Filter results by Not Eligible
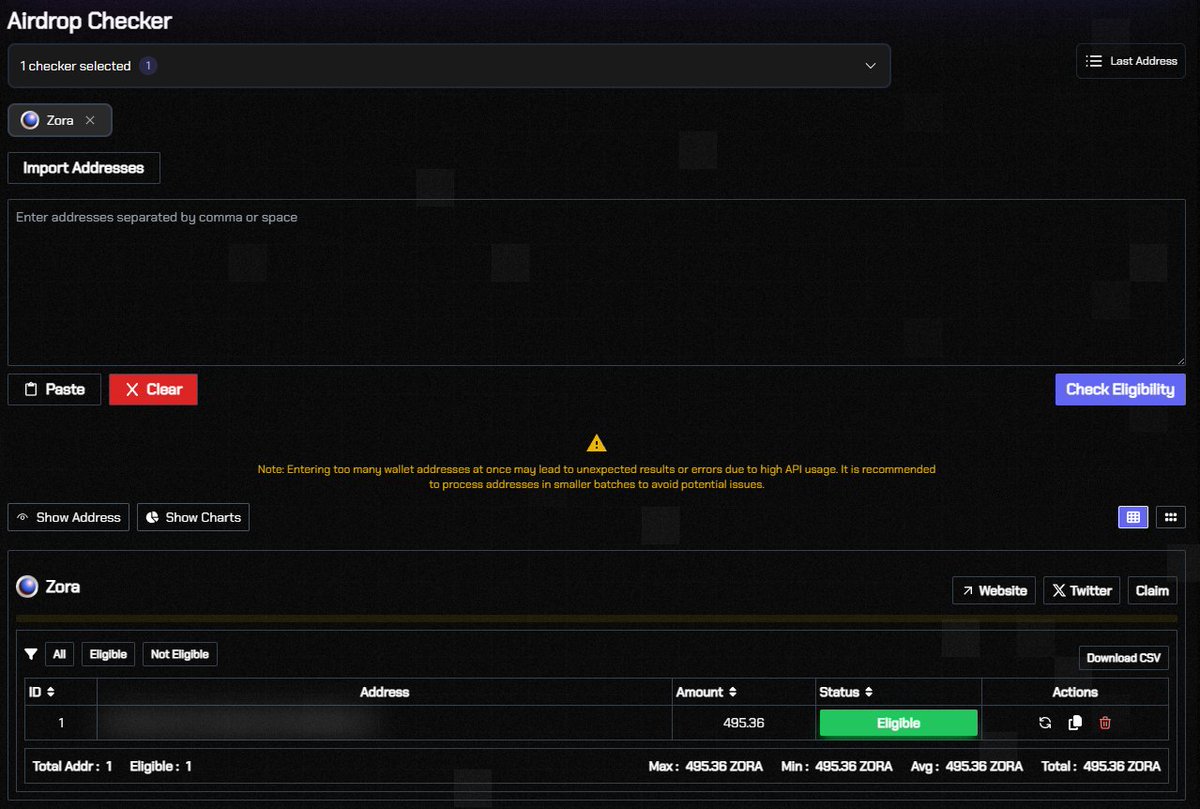1200x809 pixels. pos(180,654)
